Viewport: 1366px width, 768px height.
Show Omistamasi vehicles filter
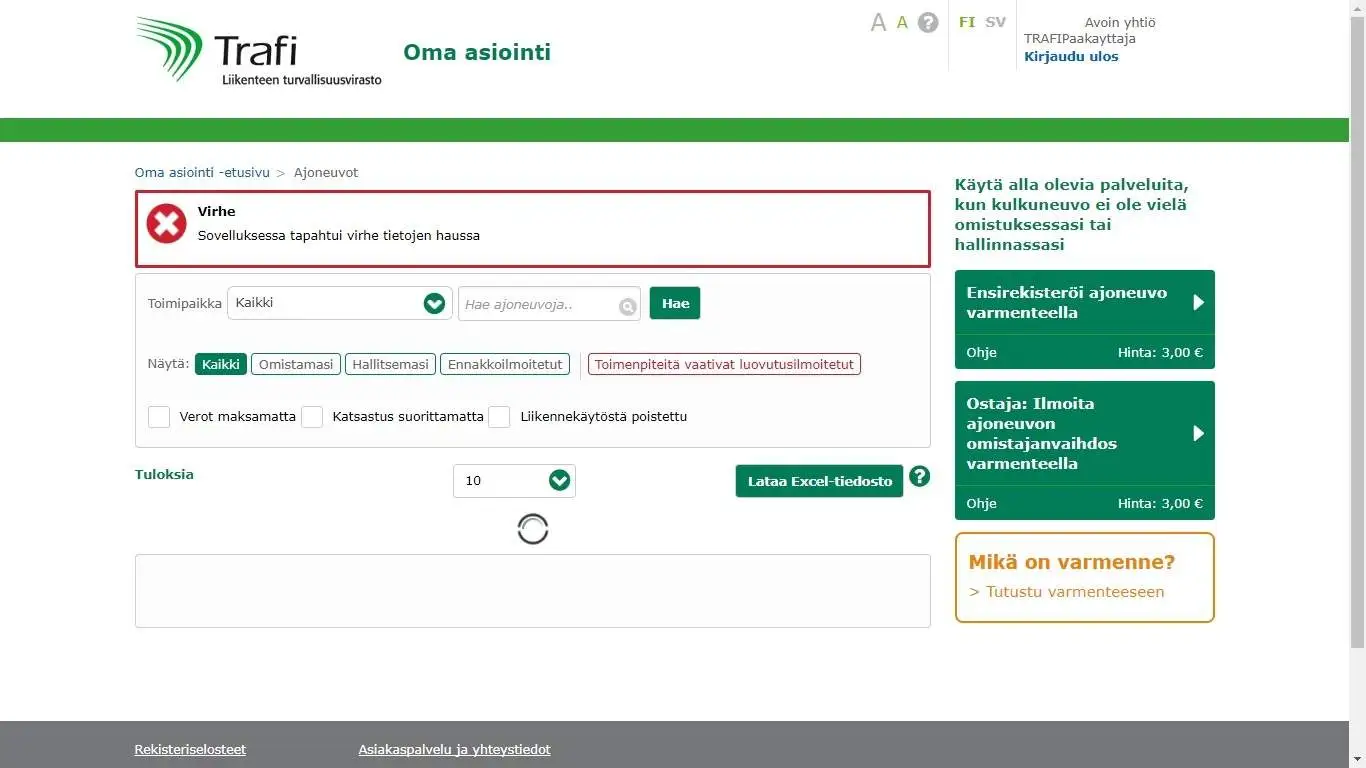pos(296,364)
